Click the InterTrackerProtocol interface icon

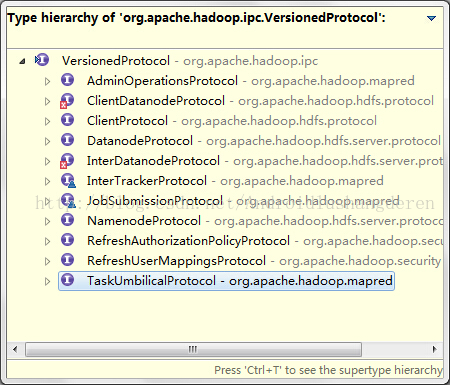[x=68, y=180]
